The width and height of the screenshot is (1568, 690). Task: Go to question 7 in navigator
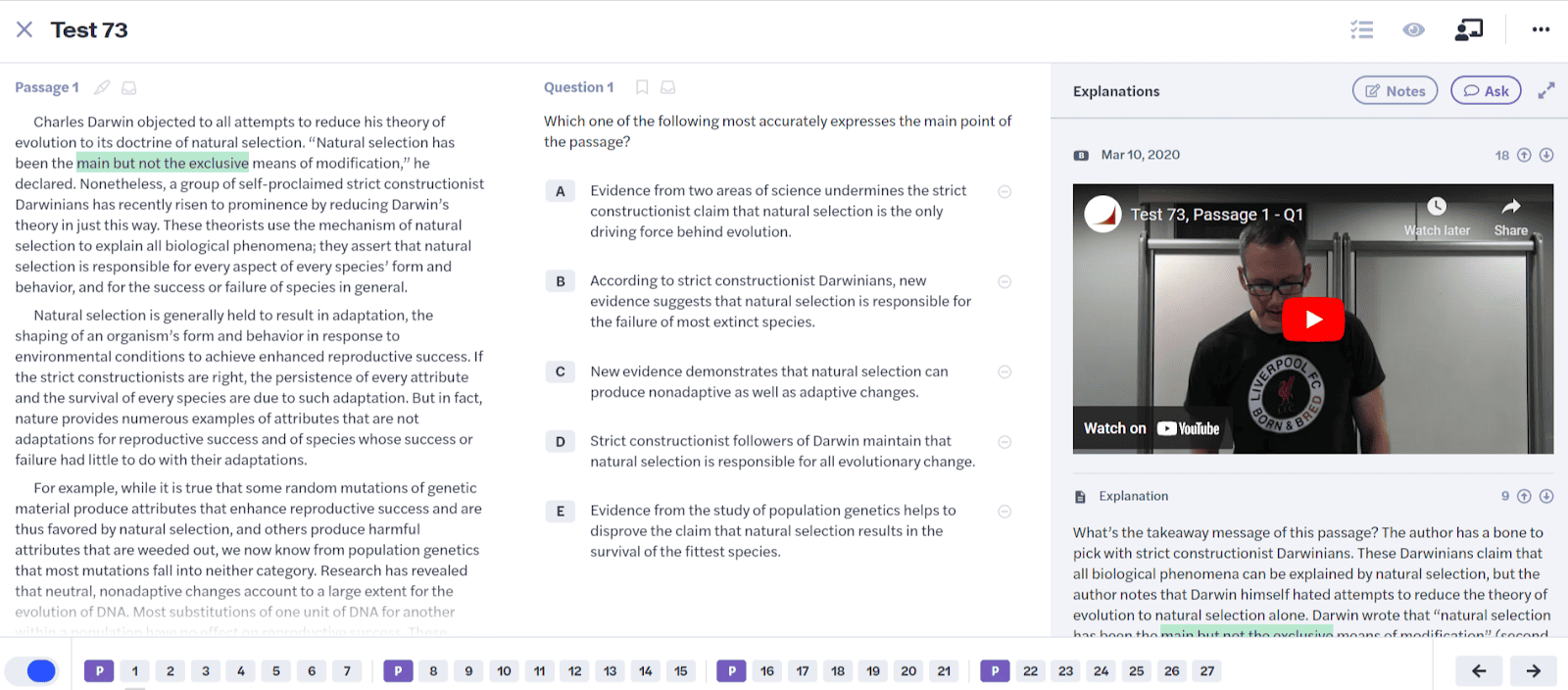(347, 671)
